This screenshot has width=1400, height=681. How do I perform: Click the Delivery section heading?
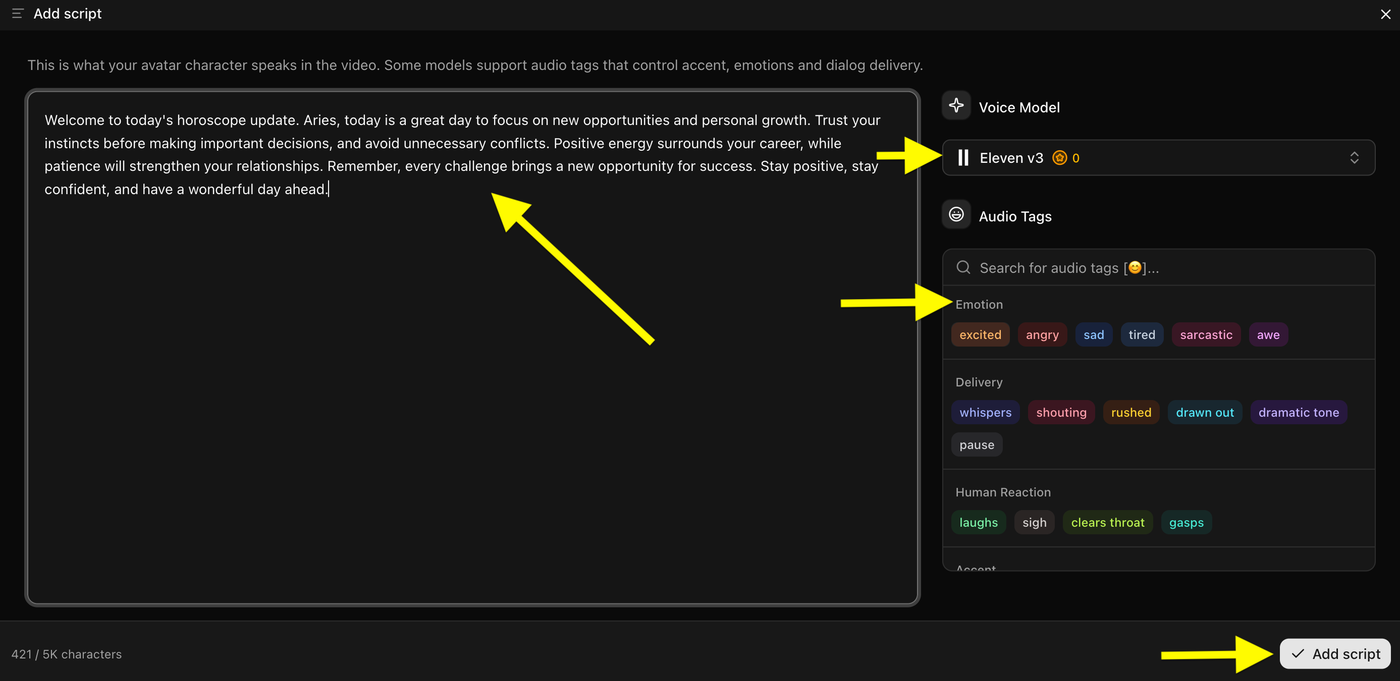point(978,382)
